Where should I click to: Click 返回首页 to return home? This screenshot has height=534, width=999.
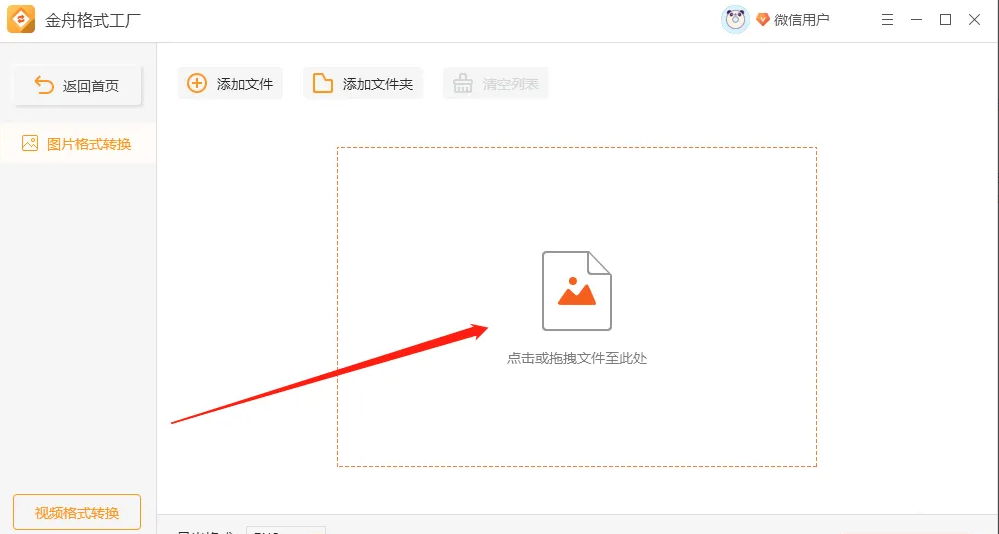click(x=77, y=85)
